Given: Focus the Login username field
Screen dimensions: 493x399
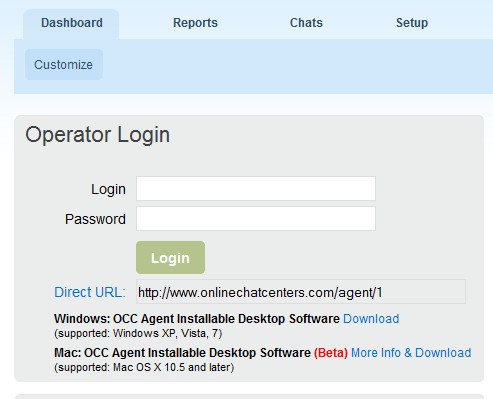Looking at the screenshot, I should [x=256, y=189].
